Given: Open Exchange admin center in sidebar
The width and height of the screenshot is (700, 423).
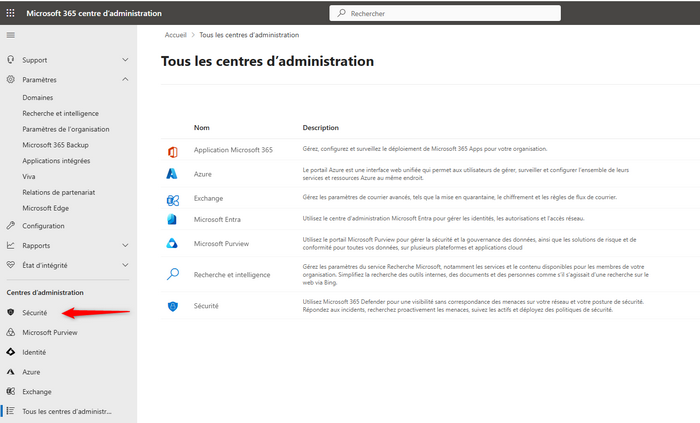Looking at the screenshot, I should [x=37, y=392].
